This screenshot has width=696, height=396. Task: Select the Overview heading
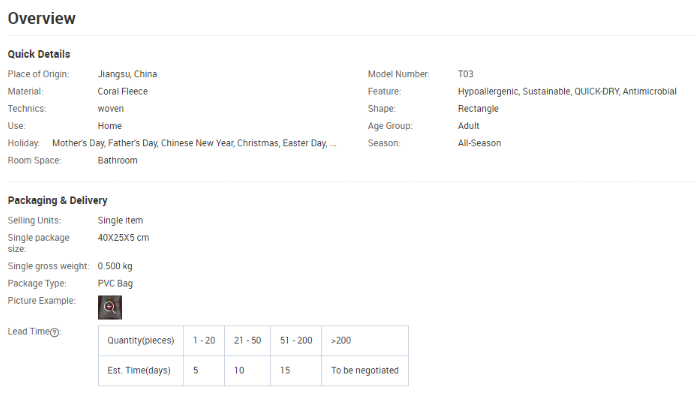[42, 19]
